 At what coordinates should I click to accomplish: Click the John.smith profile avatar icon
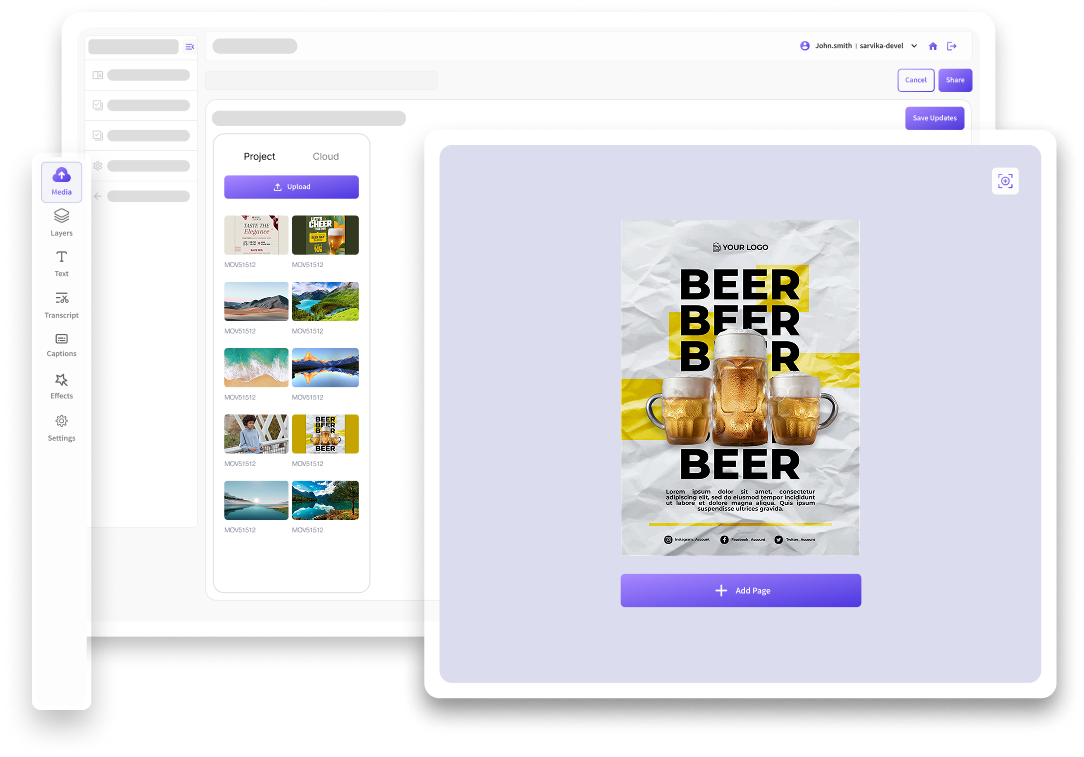click(x=803, y=45)
